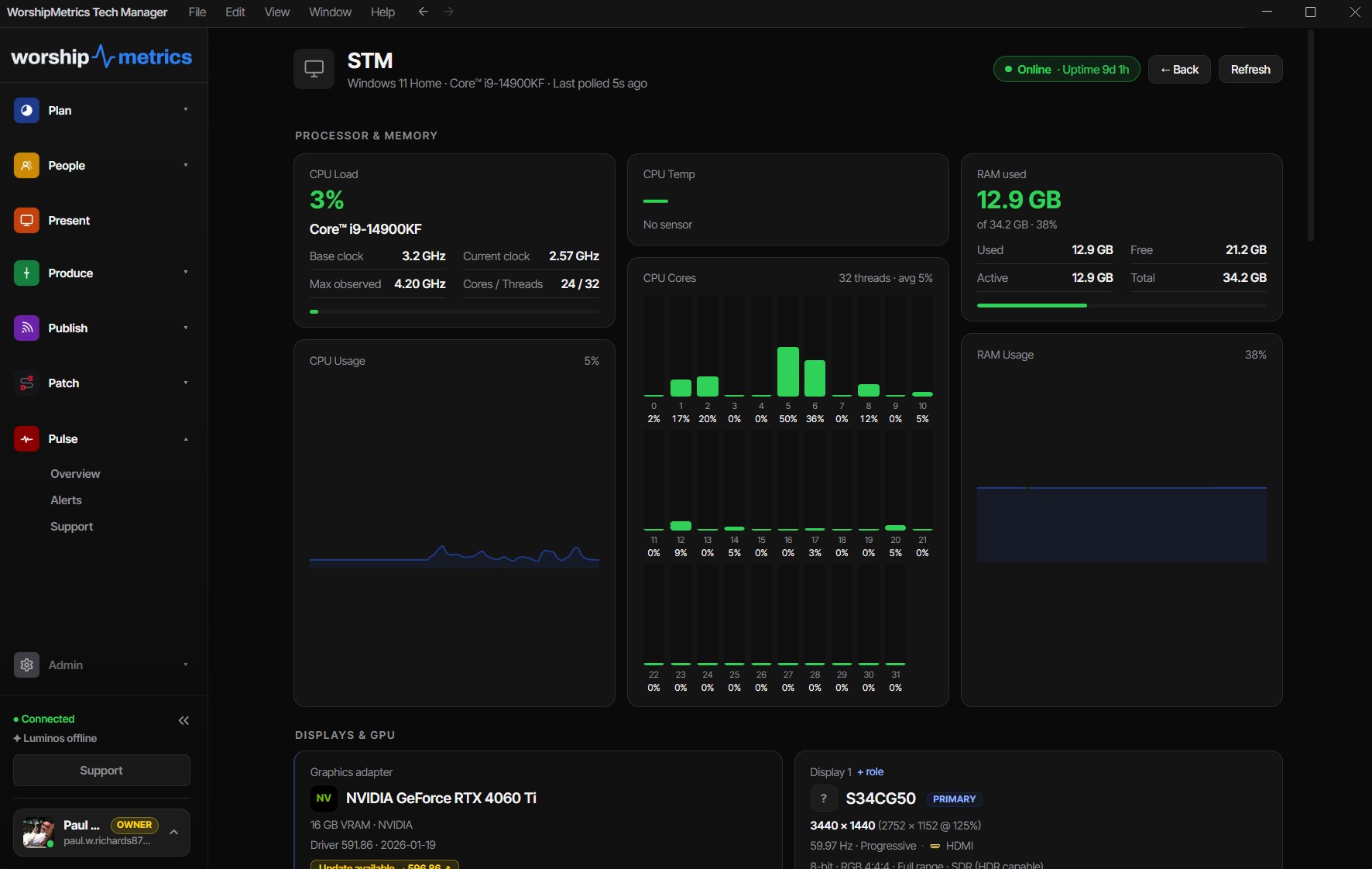Navigate forward using the title bar arrow

[449, 12]
